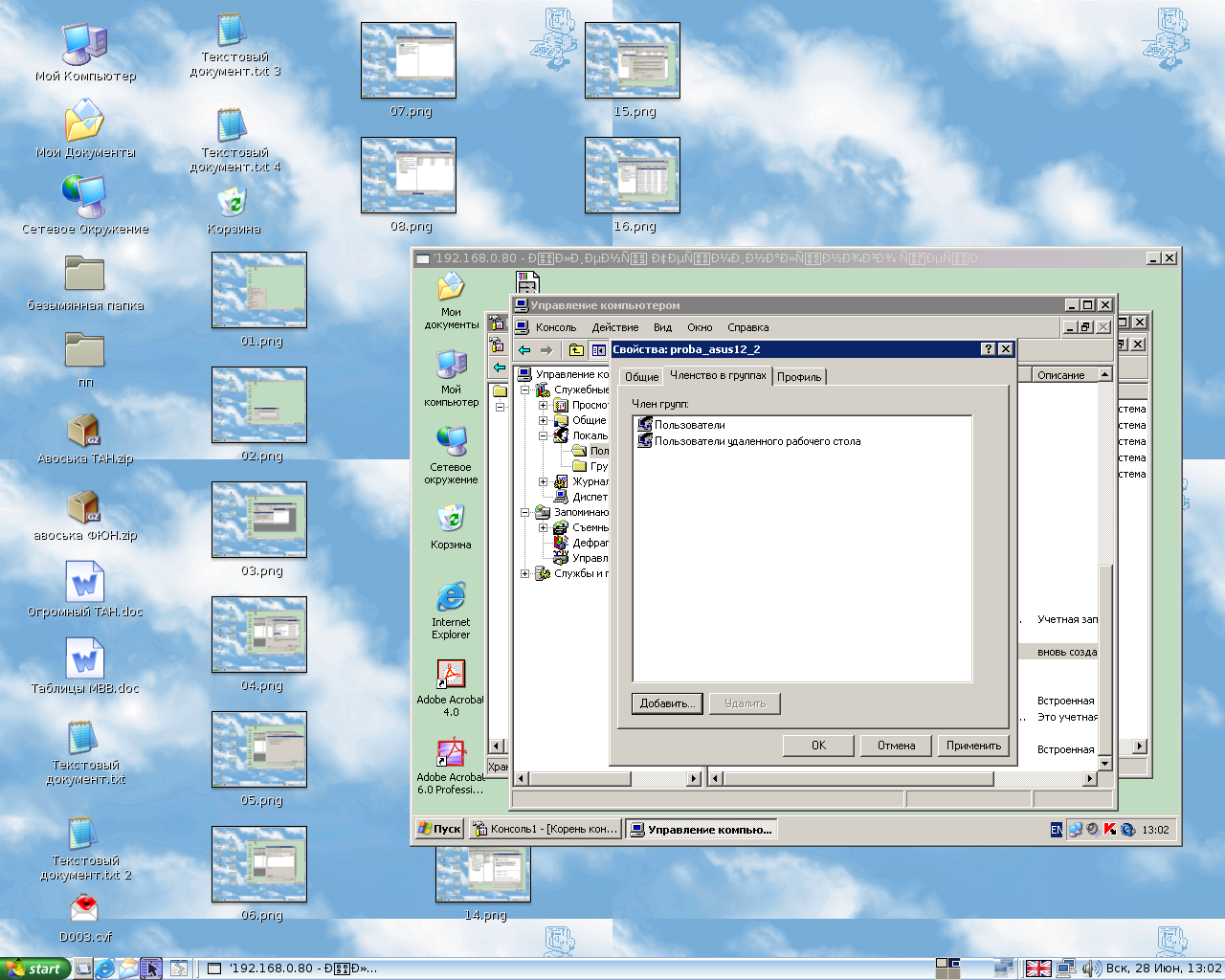1225x980 pixels.
Task: Collapse the Служебные tree node
Action: click(524, 390)
